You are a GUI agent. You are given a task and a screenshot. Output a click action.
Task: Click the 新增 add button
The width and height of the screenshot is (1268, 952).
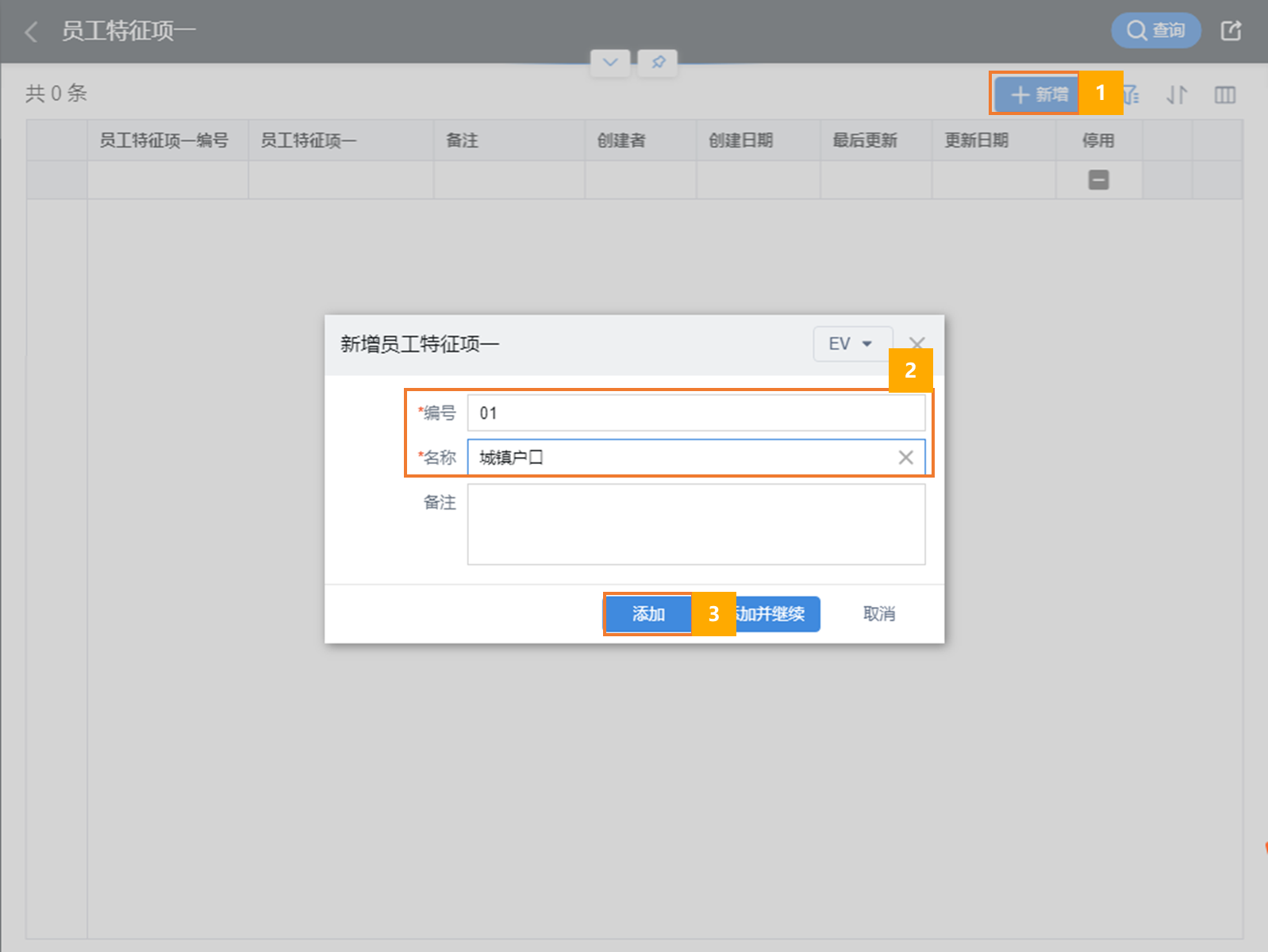coord(1037,94)
